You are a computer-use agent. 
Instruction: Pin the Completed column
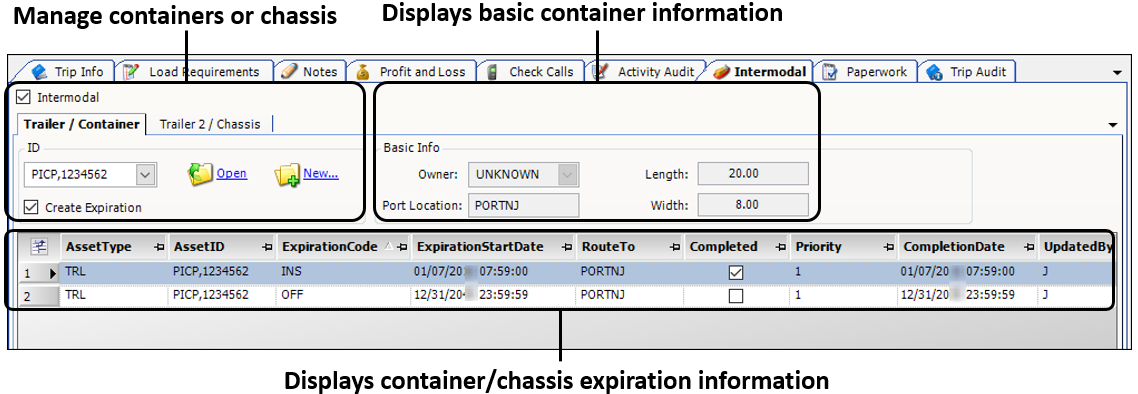click(x=780, y=247)
